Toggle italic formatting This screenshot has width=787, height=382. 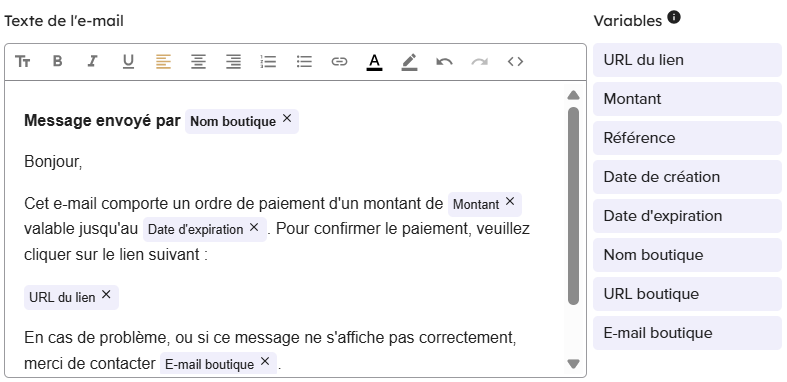92,62
